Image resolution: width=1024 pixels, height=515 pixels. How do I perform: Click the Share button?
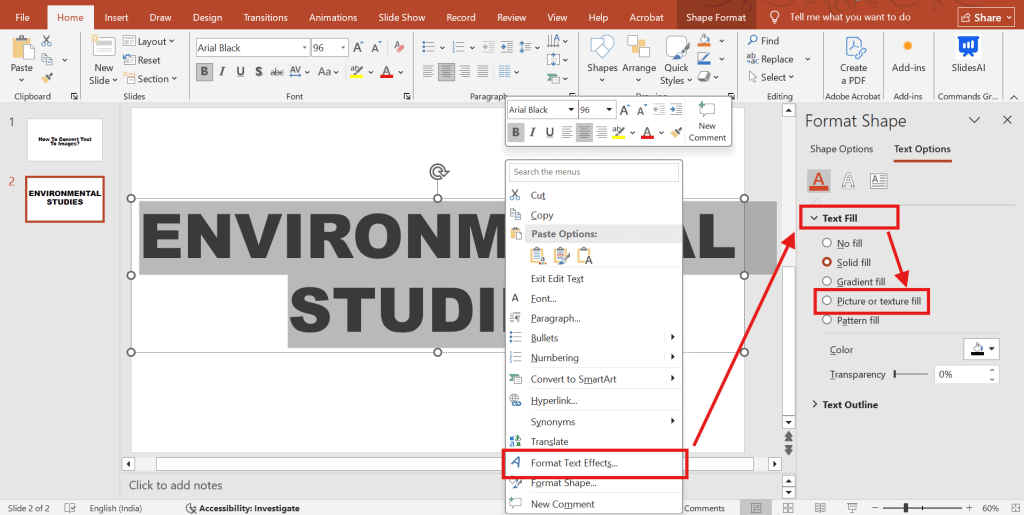[986, 17]
